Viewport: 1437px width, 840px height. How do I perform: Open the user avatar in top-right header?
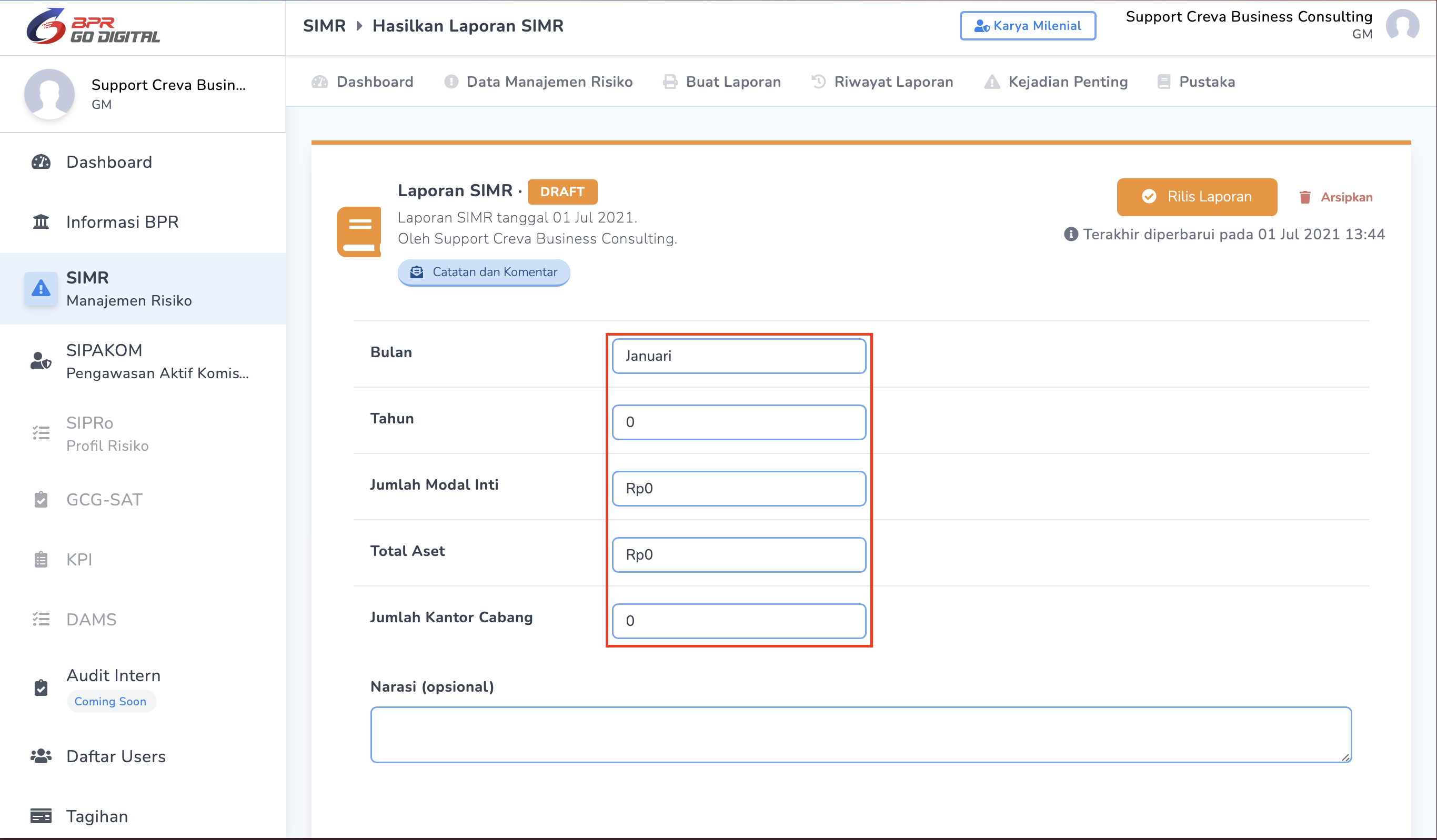(x=1403, y=26)
